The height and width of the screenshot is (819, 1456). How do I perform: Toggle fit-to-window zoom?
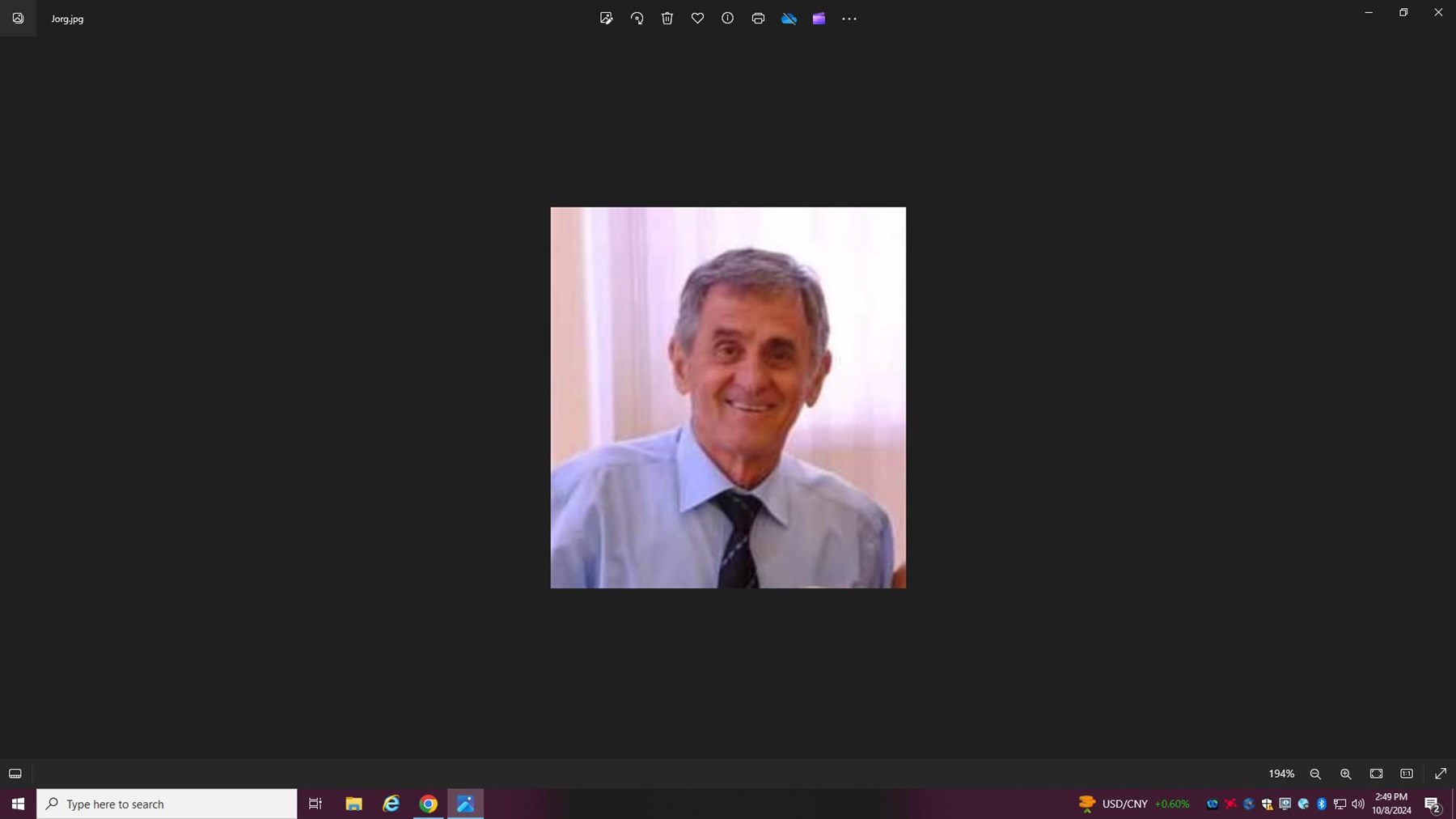point(1376,774)
